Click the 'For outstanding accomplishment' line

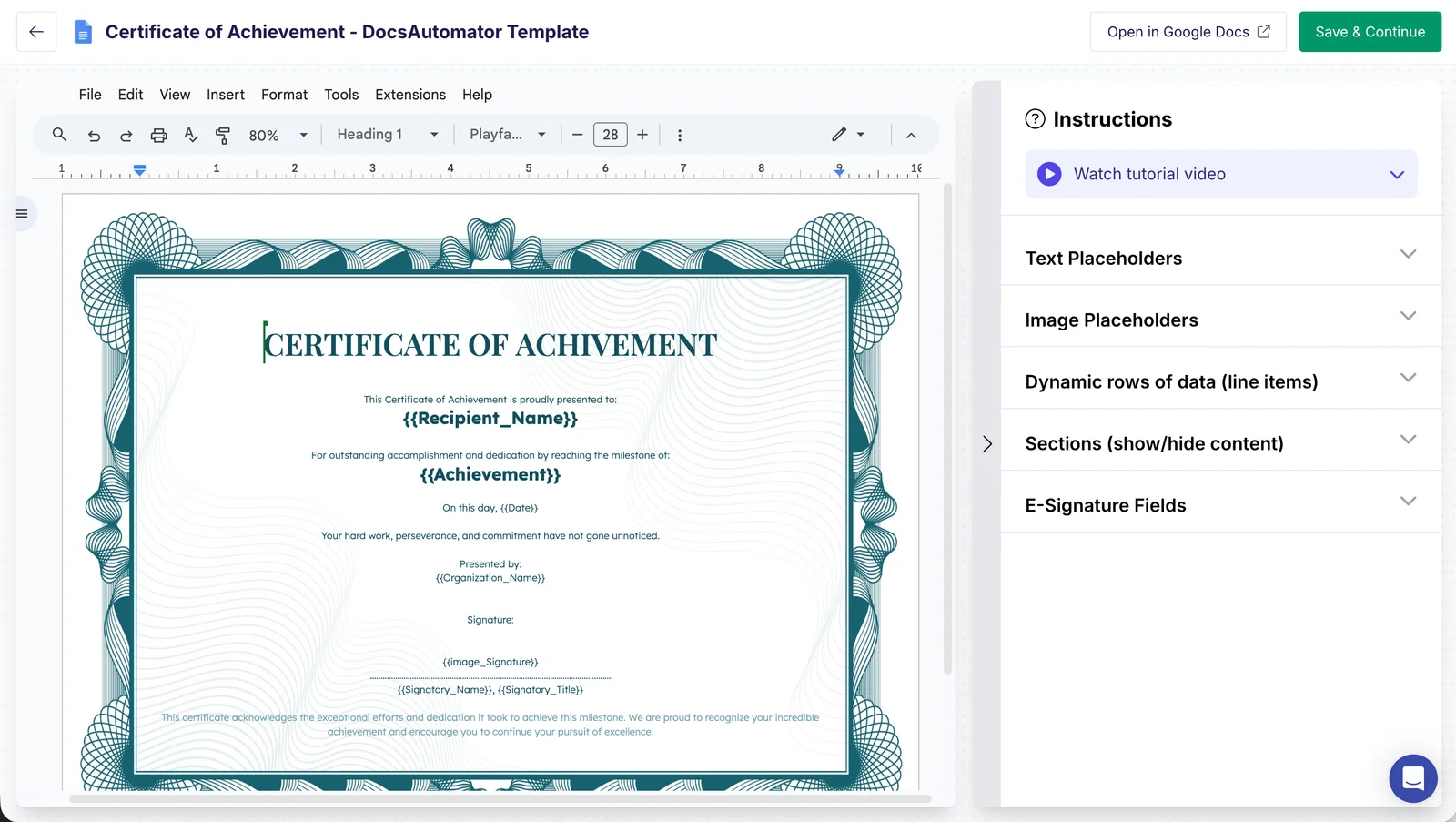(490, 455)
